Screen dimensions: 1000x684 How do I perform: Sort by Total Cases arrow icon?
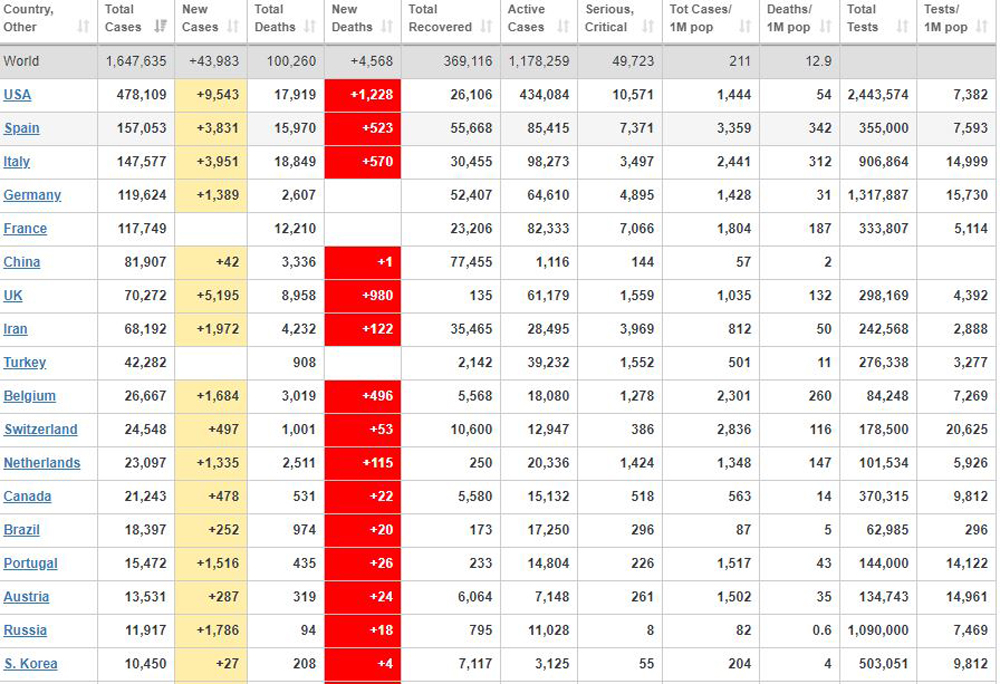point(160,26)
